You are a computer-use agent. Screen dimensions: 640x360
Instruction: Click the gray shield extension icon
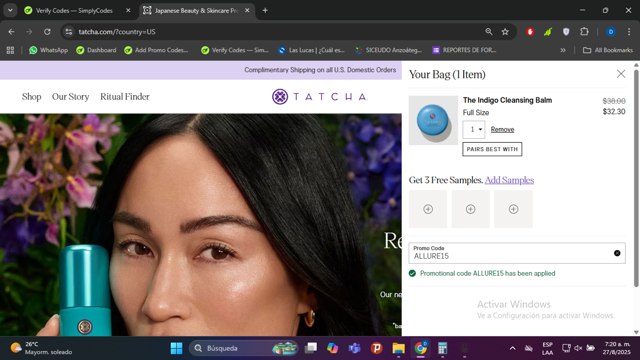[x=566, y=31]
